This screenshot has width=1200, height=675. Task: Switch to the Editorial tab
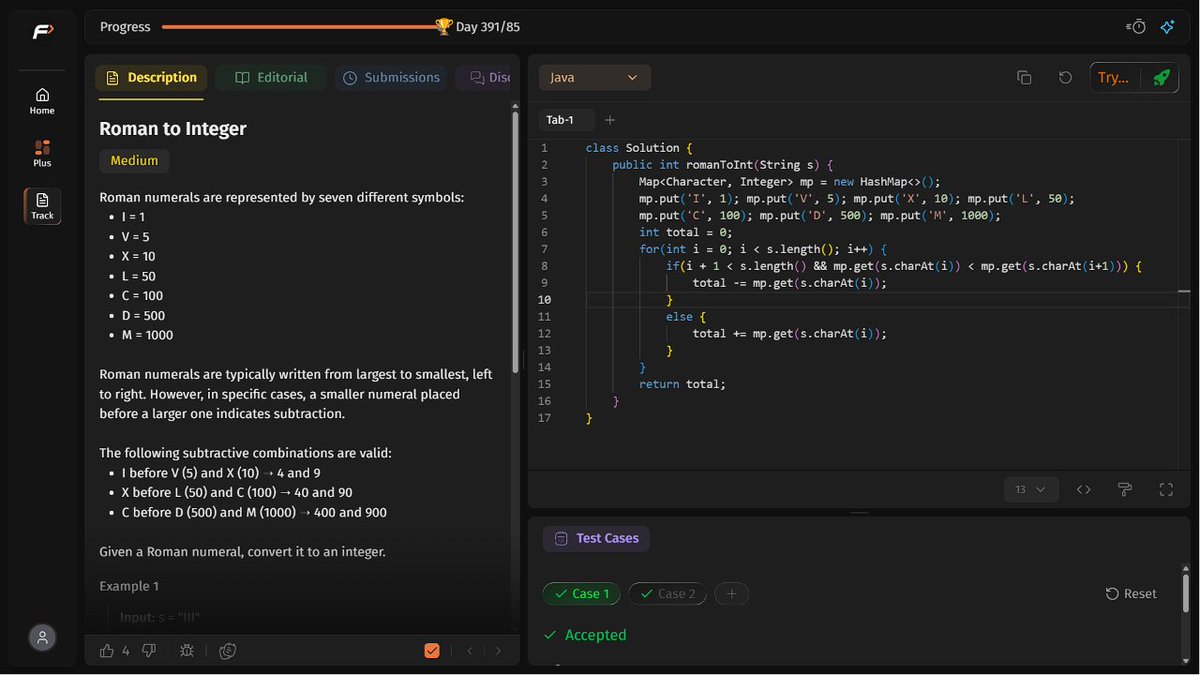pos(272,77)
